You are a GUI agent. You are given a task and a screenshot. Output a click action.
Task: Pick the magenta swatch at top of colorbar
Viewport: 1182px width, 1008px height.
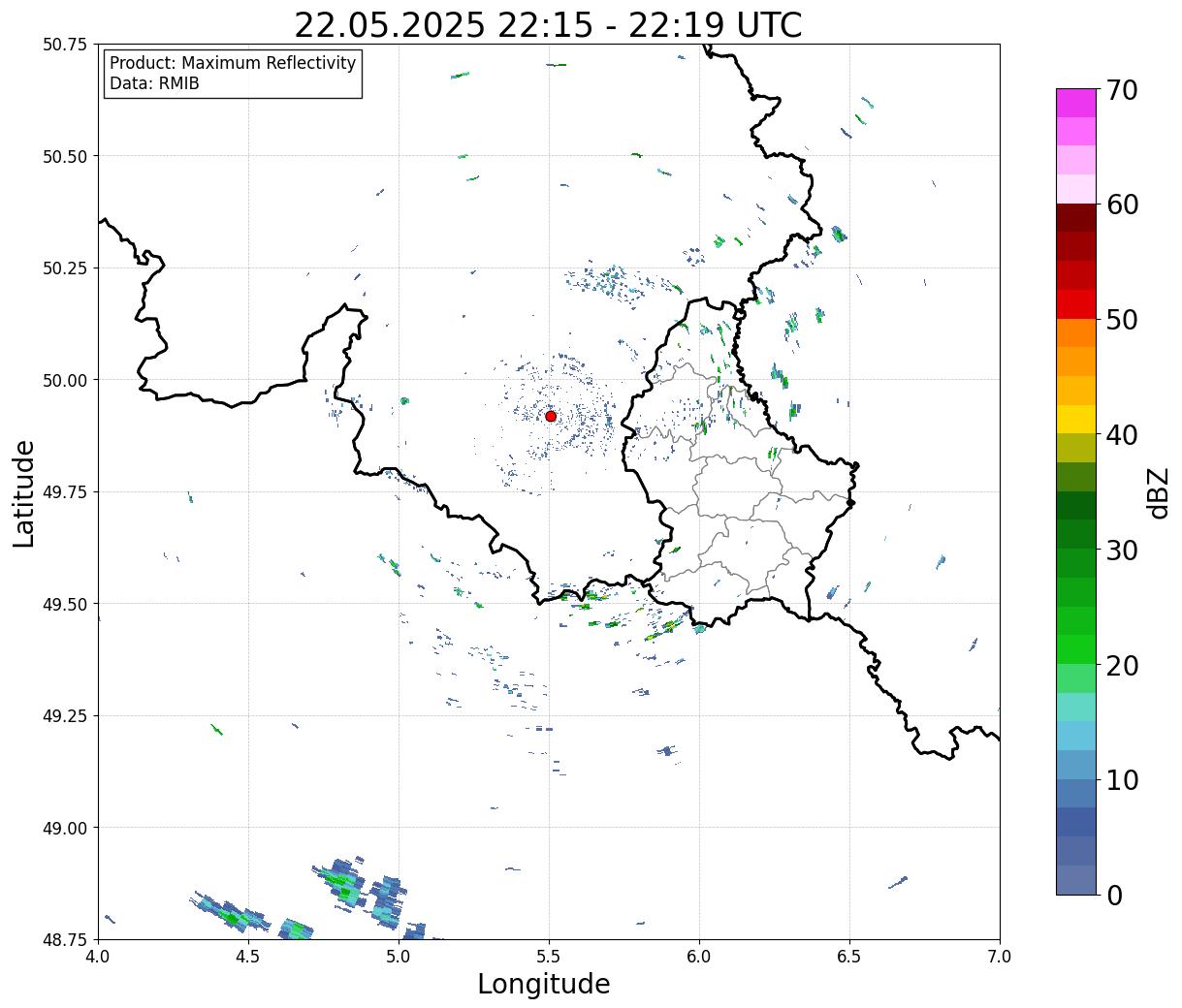[x=1076, y=103]
